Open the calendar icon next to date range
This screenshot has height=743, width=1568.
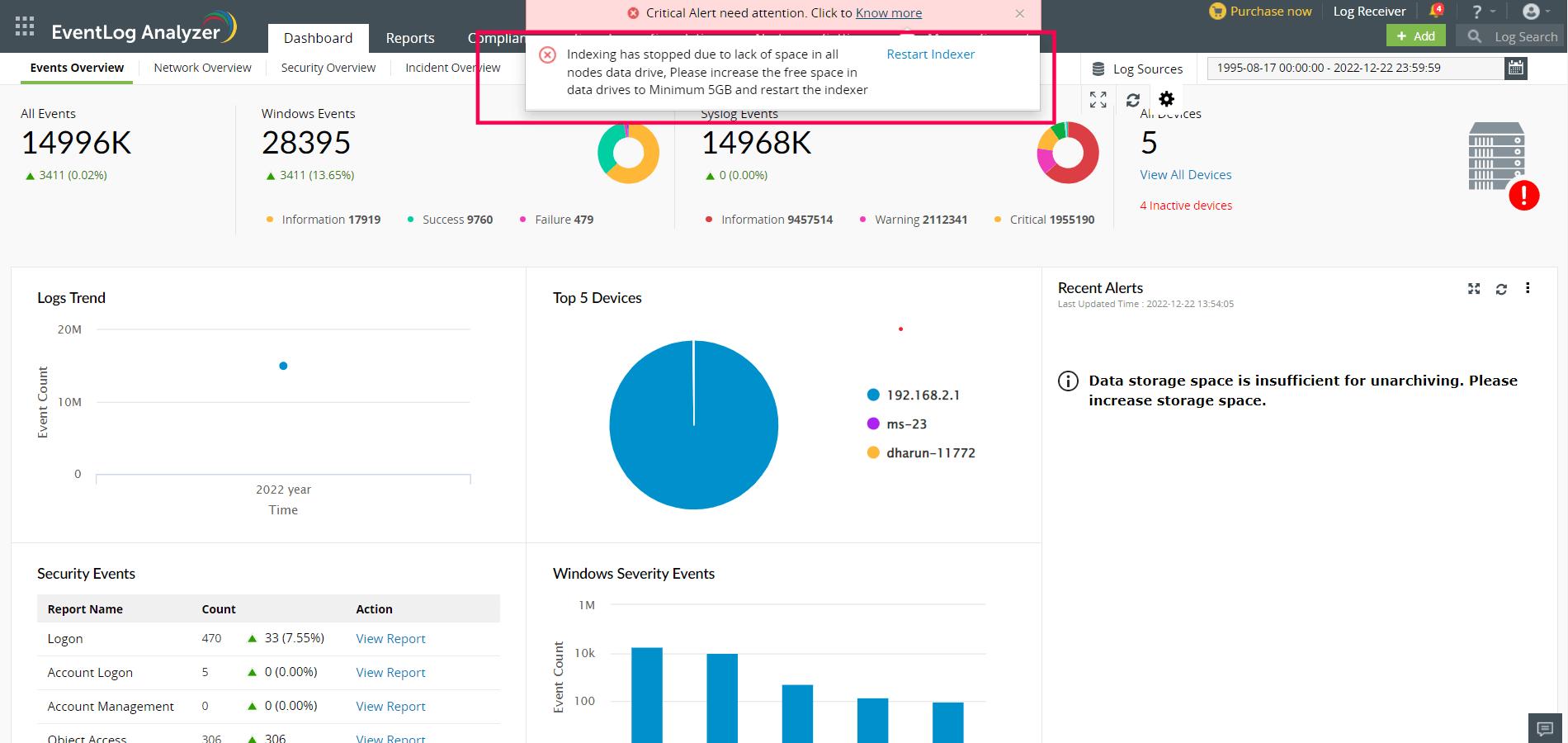point(1516,69)
